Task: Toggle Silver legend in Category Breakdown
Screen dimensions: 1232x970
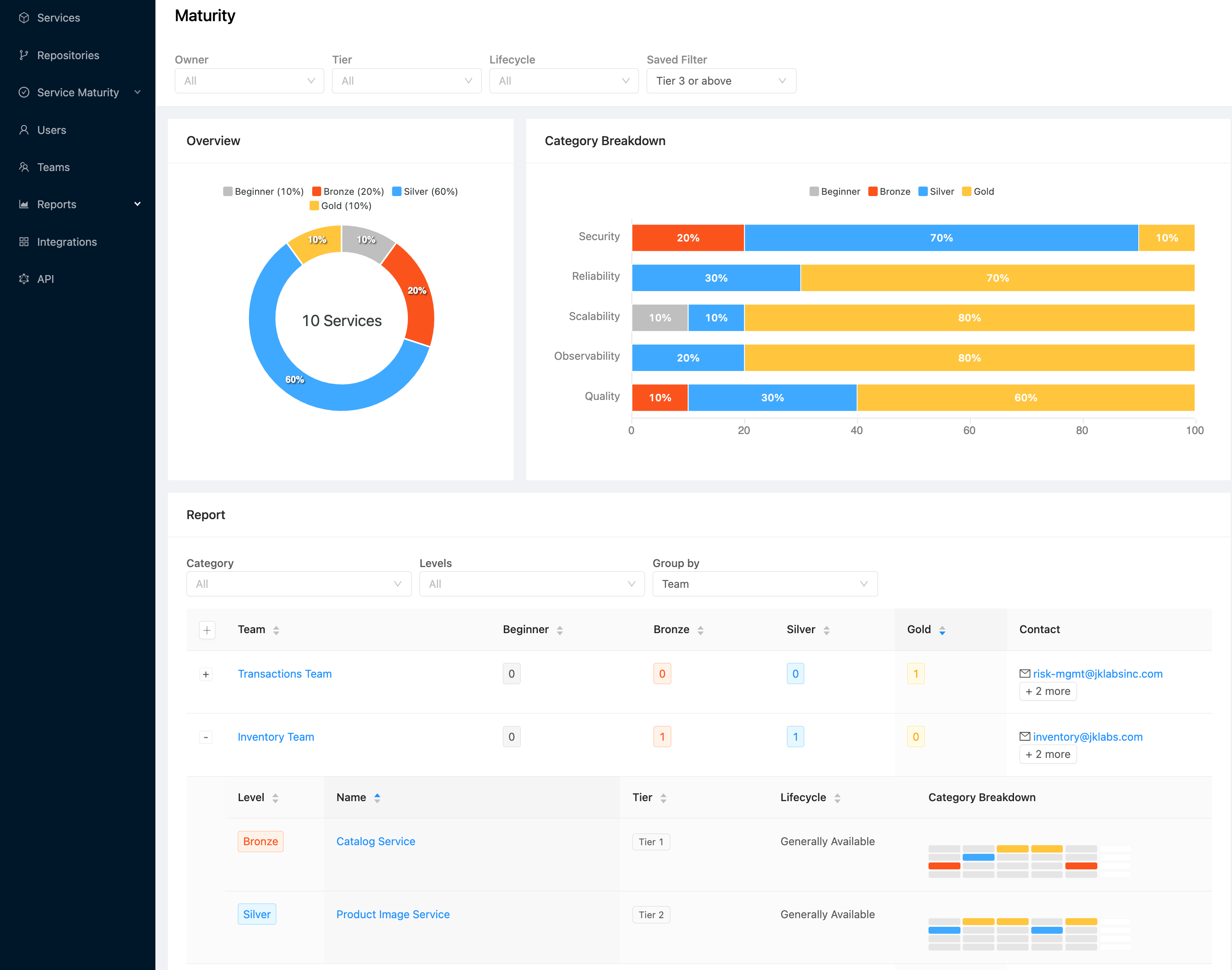Action: (936, 191)
